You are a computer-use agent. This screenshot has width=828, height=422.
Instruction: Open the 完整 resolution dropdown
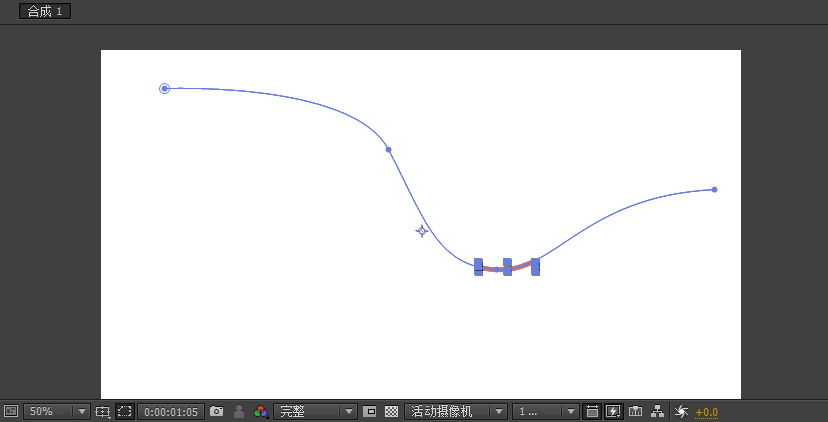pos(315,411)
